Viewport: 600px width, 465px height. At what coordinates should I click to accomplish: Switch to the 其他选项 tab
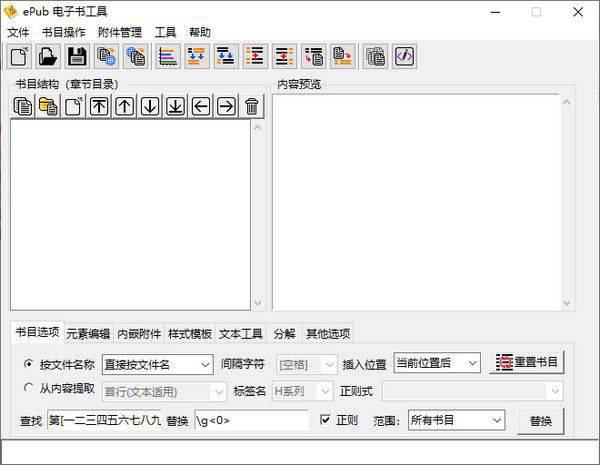[x=328, y=334]
